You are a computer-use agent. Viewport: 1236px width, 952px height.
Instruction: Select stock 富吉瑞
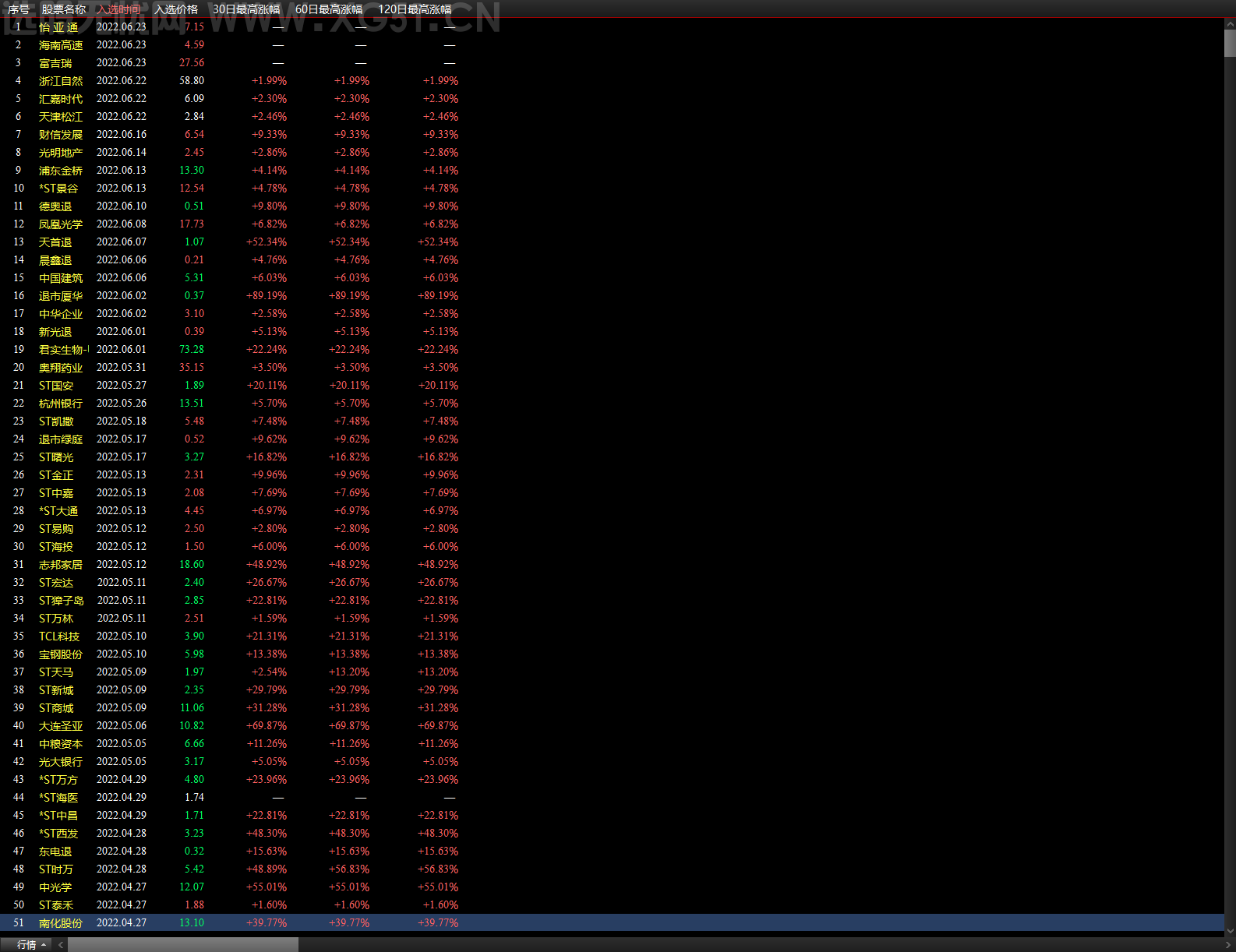[55, 63]
